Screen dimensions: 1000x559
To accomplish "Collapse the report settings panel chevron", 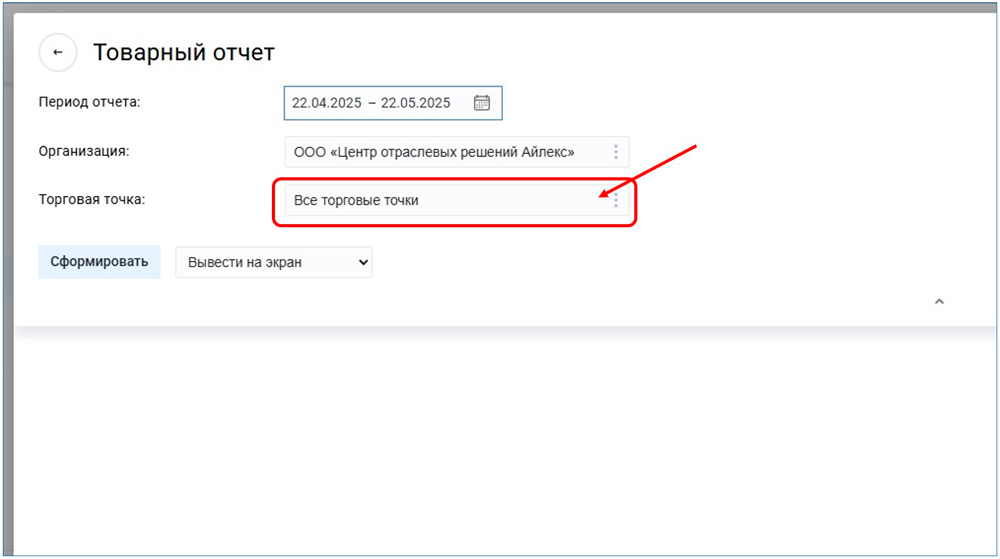I will click(x=938, y=301).
